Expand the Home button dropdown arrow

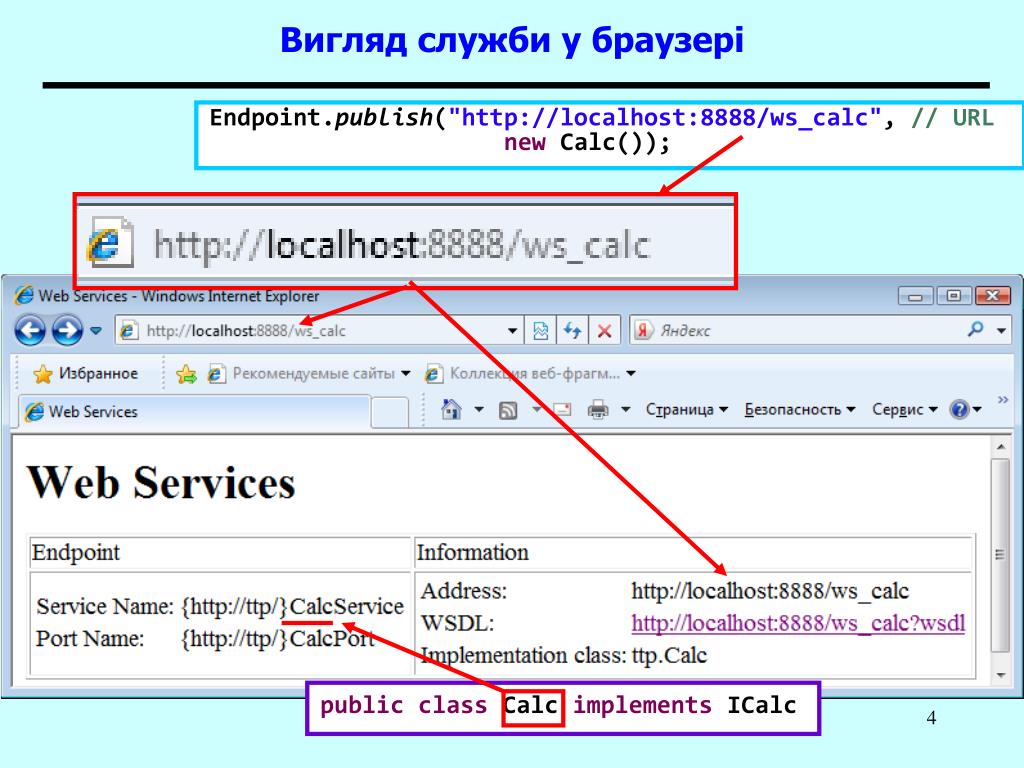[x=479, y=409]
